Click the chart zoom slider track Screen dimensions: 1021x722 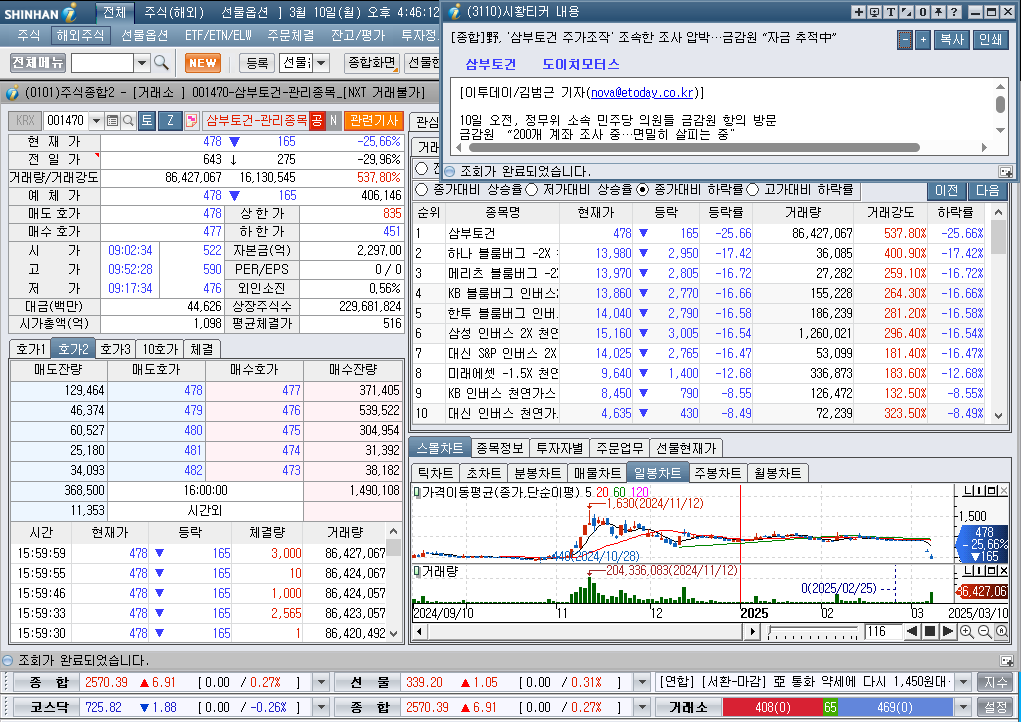pos(813,632)
